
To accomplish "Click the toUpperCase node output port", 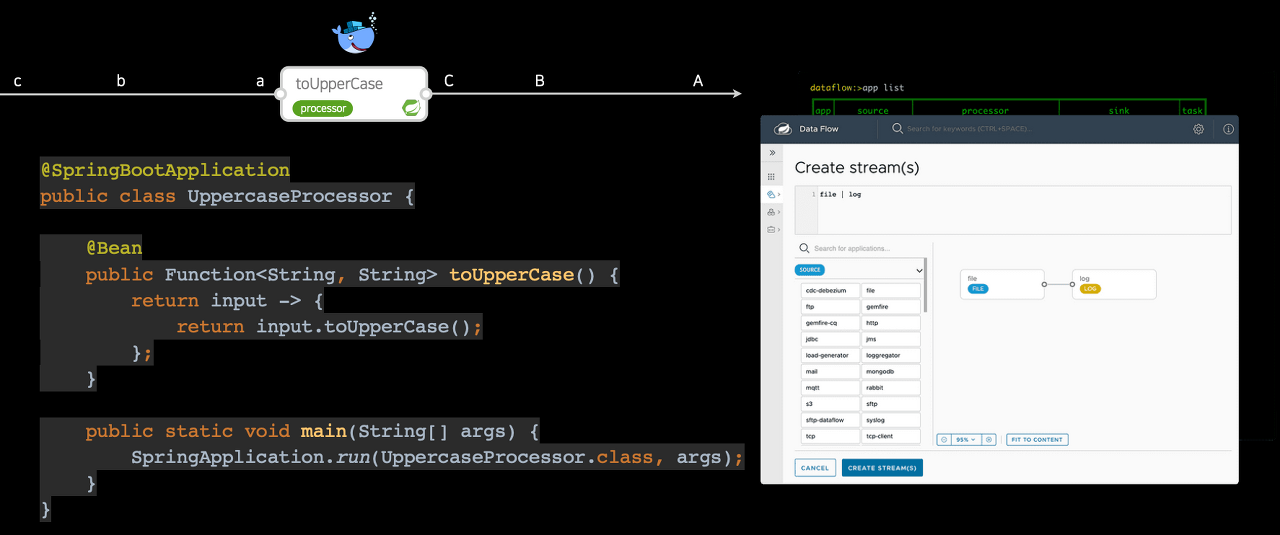I will pos(426,94).
